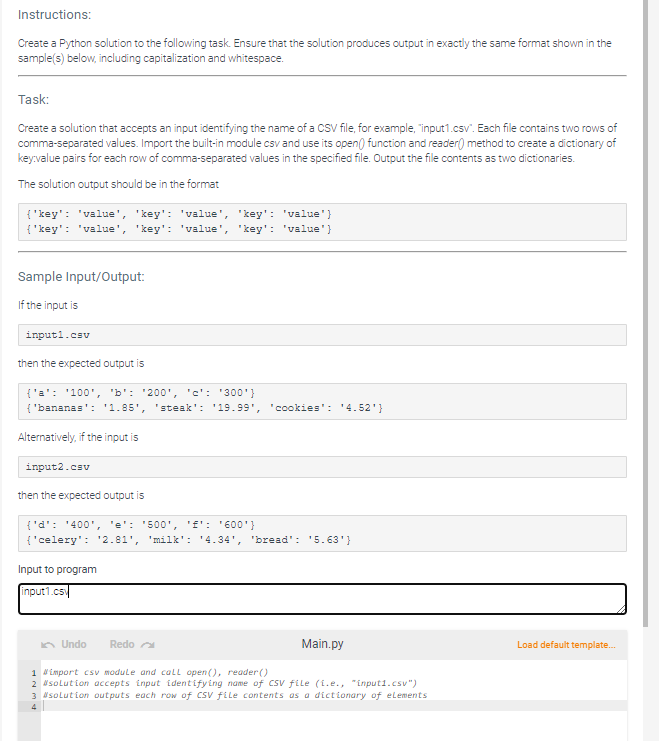Click the Redo curved arrow icon
Viewport: 659px width, 741px height.
coord(147,645)
